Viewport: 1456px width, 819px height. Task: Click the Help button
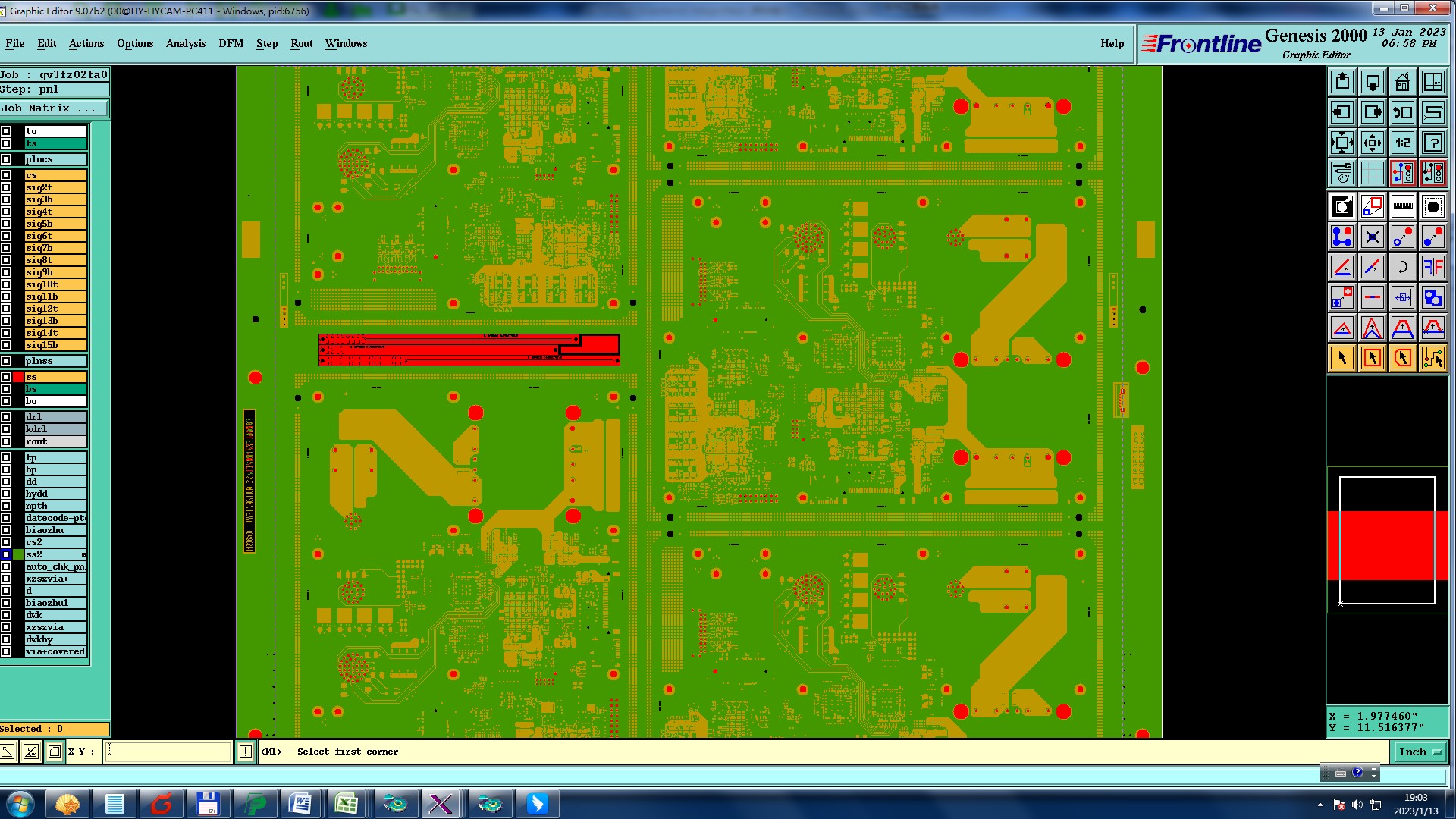[1112, 43]
